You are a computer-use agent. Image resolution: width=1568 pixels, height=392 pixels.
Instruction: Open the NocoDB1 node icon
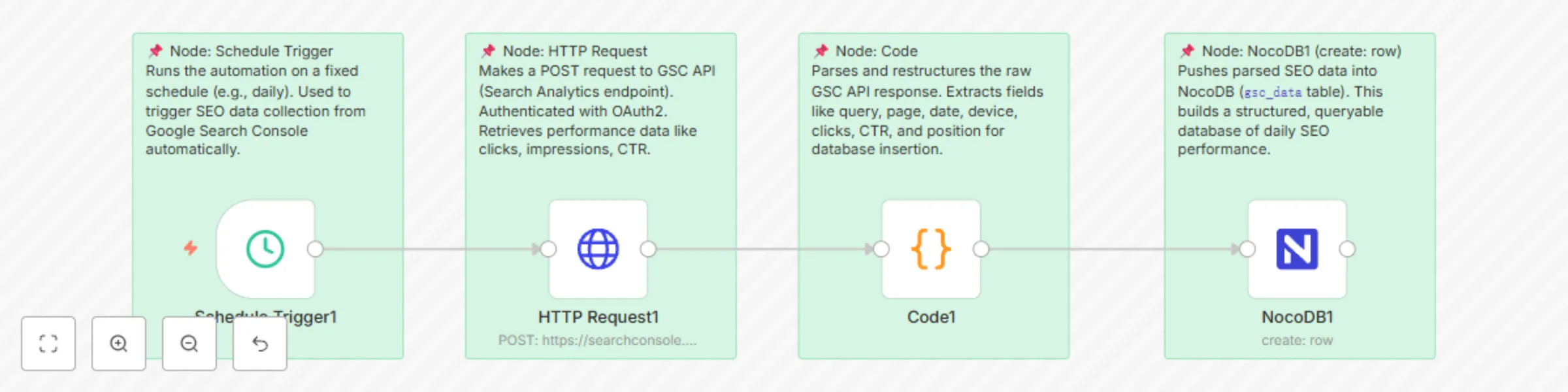[x=1298, y=248]
